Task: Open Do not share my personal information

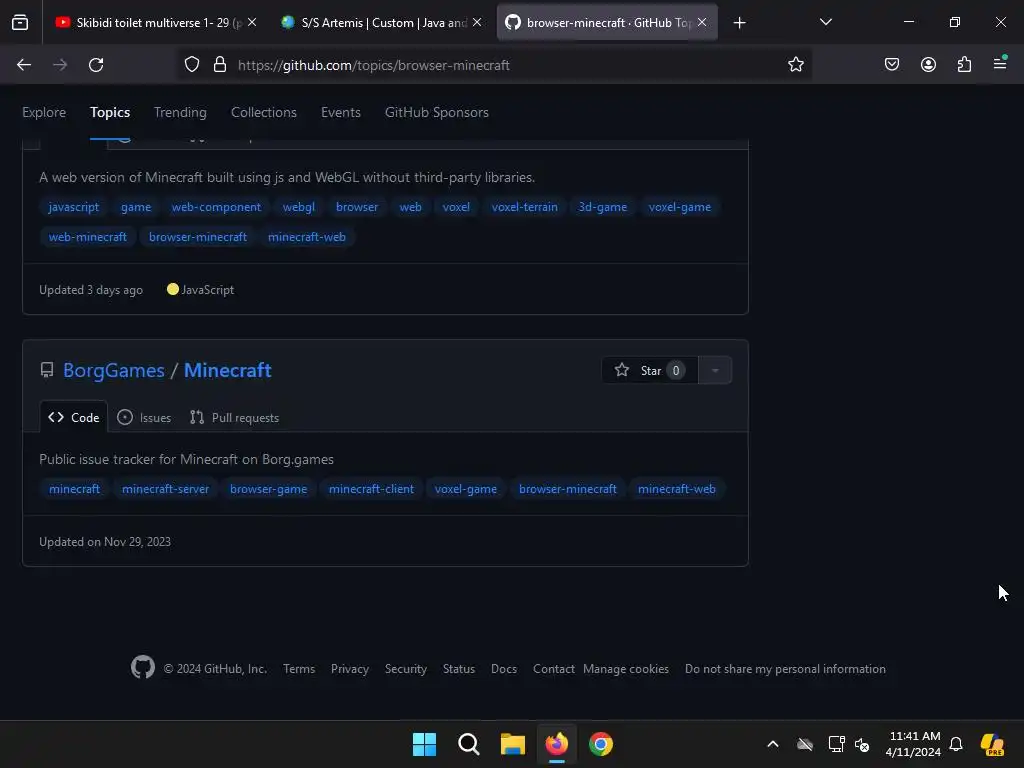Action: (x=785, y=669)
